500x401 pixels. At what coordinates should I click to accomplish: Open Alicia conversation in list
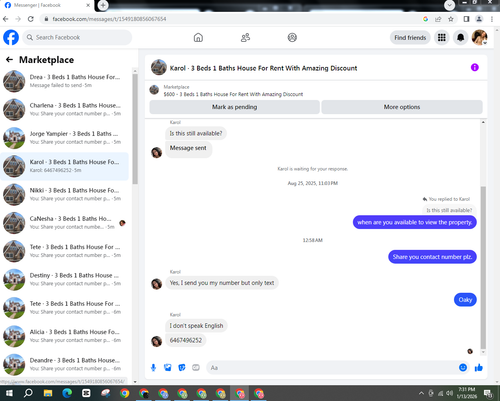64,336
